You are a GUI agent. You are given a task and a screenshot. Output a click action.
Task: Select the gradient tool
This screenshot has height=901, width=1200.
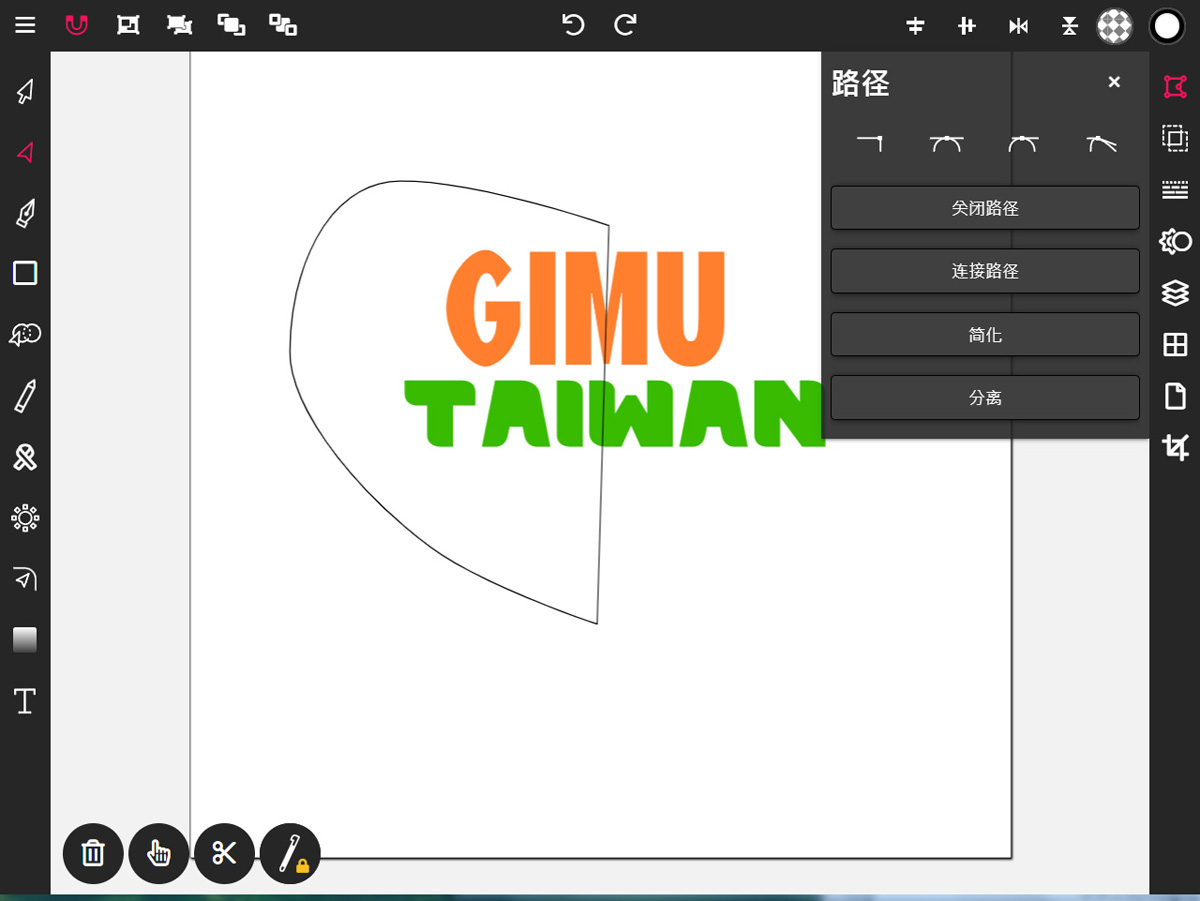pyautogui.click(x=25, y=640)
